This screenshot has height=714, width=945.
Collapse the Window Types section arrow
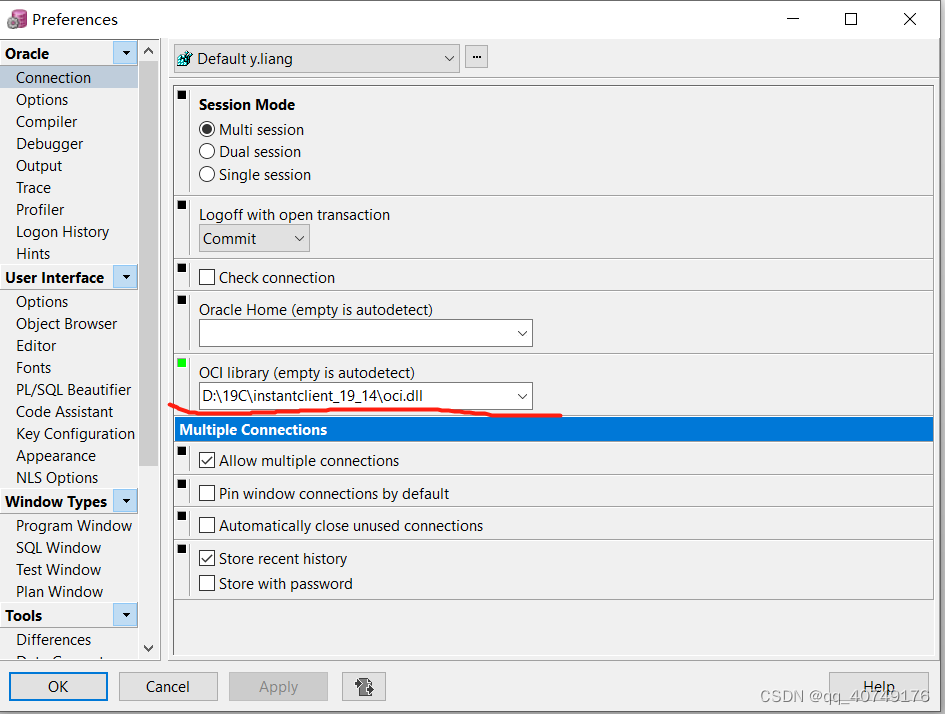[126, 501]
